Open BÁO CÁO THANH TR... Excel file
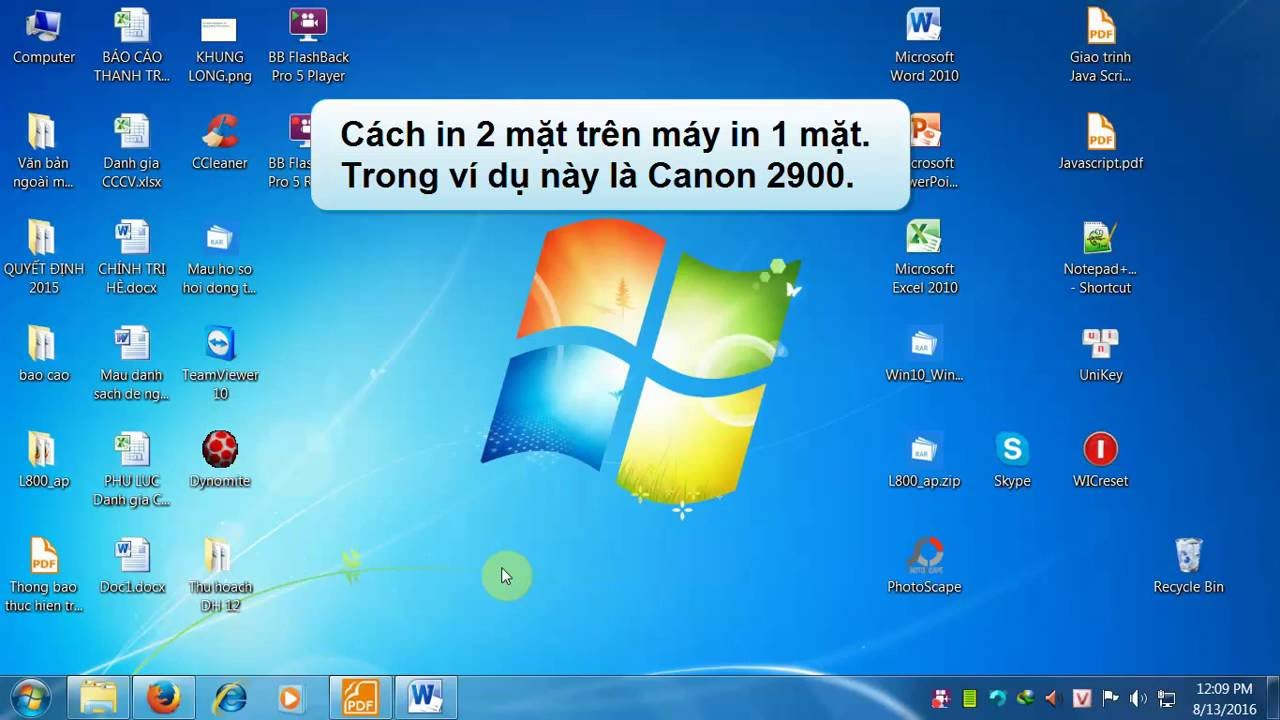The width and height of the screenshot is (1280, 720). coord(132,46)
